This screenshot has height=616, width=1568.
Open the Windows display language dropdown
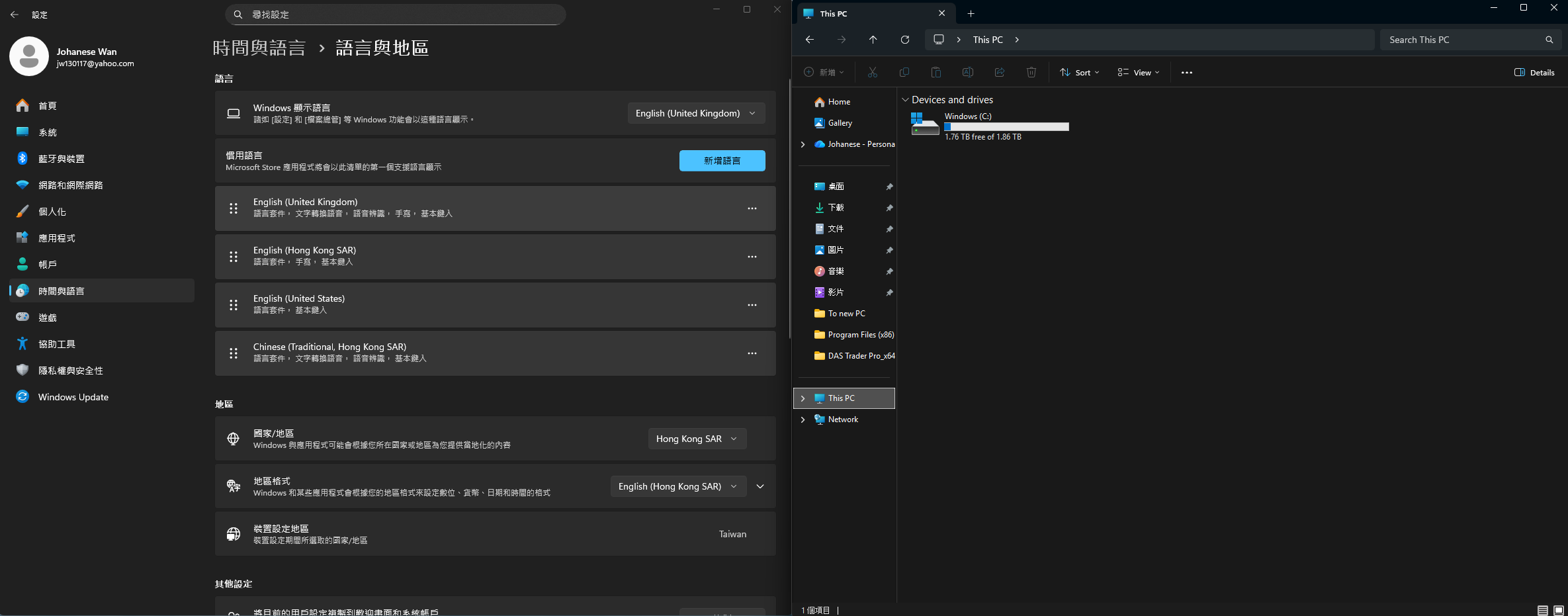(696, 113)
